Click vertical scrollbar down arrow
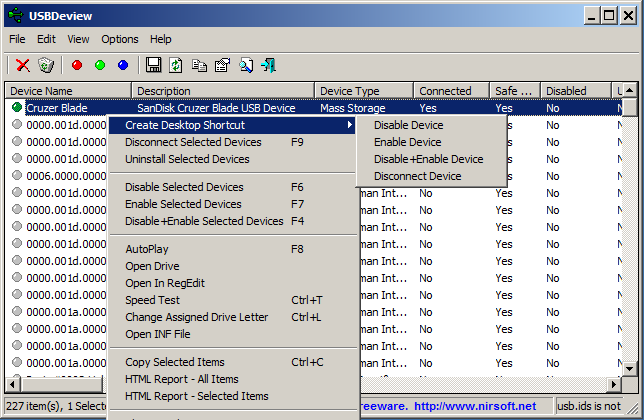 click(630, 368)
